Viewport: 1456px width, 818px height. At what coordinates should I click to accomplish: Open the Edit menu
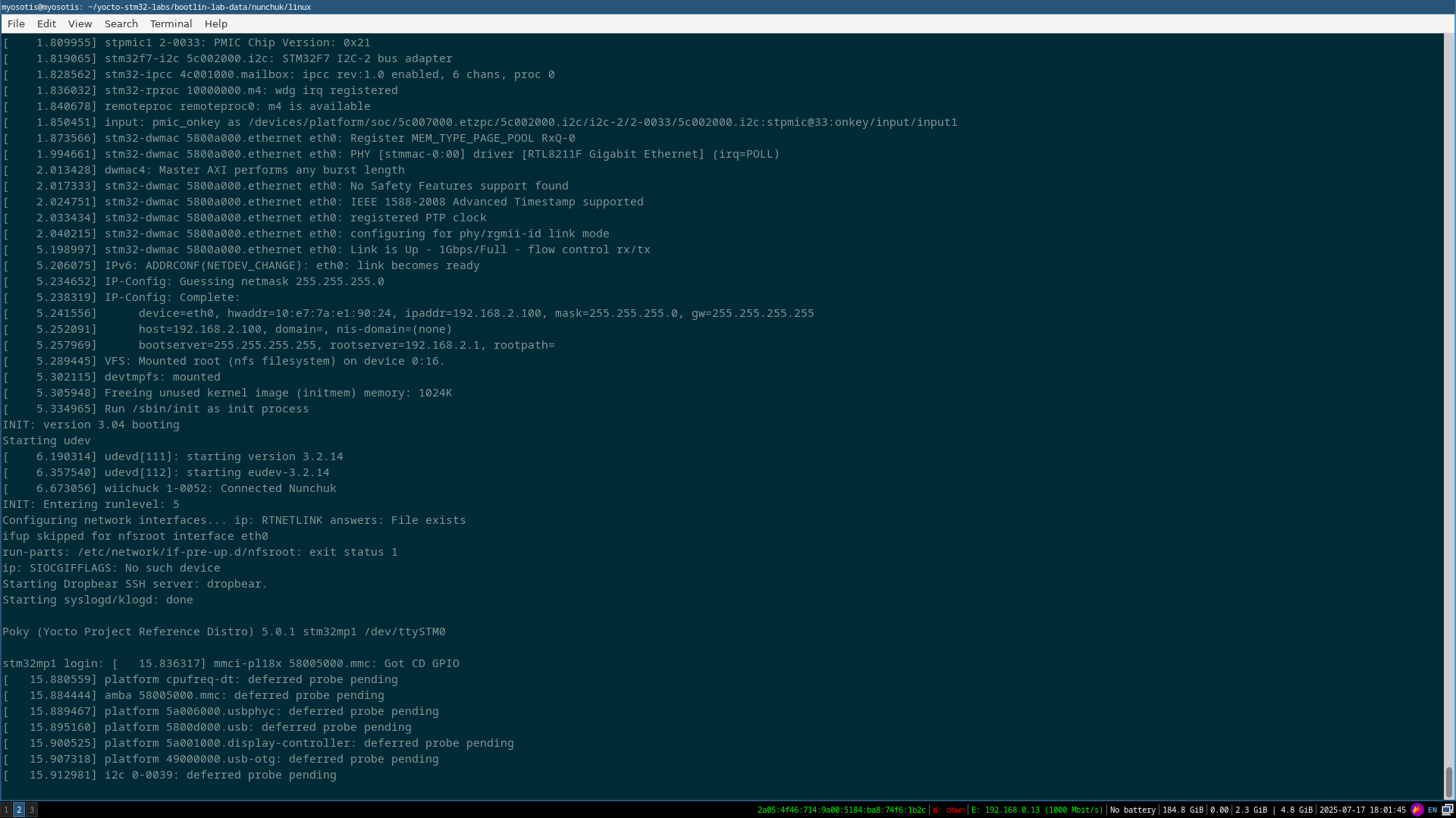pyautogui.click(x=46, y=24)
